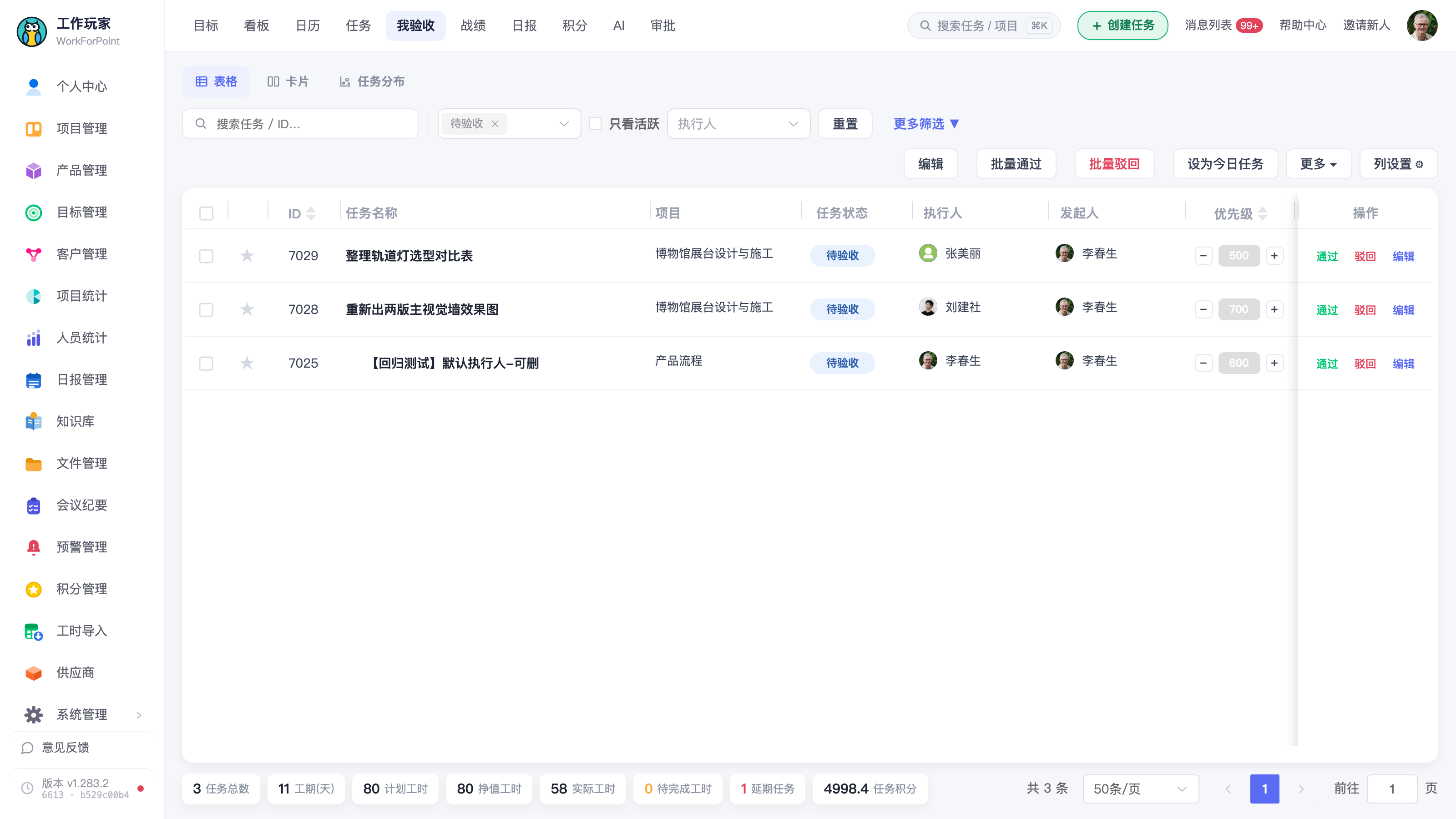
Task: Open the 50条/页 page size dropdown
Action: [1141, 789]
